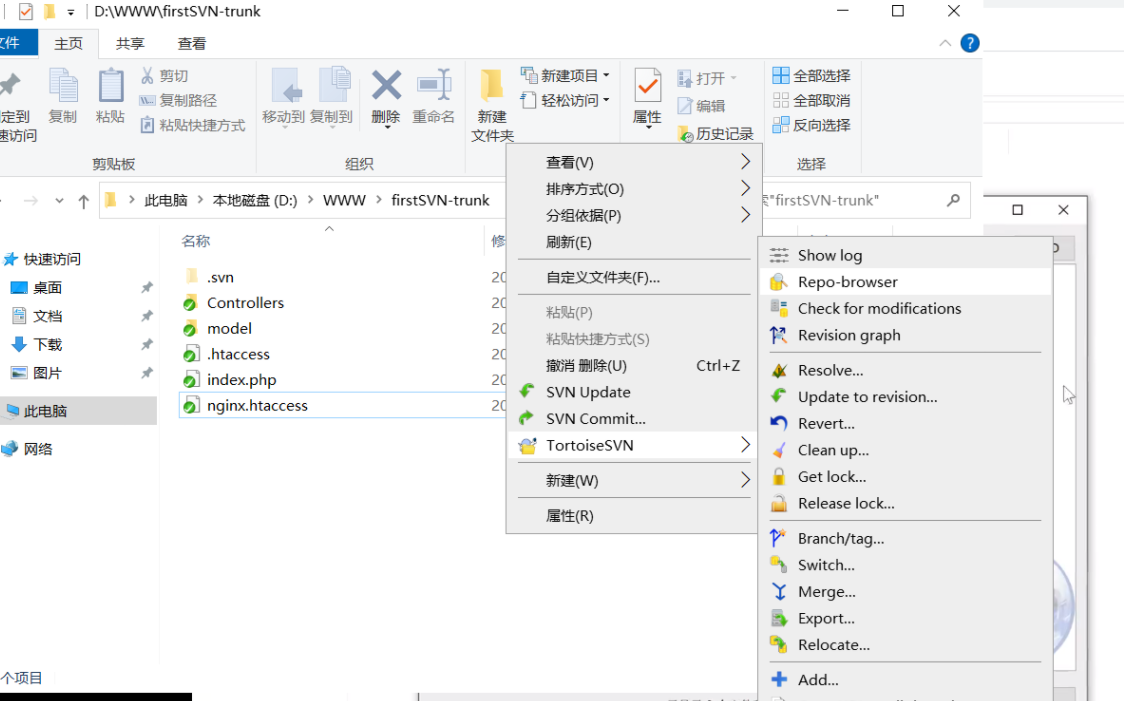Click the 重命名 (rename) ribbon icon
The width and height of the screenshot is (1124, 701).
coord(434,97)
